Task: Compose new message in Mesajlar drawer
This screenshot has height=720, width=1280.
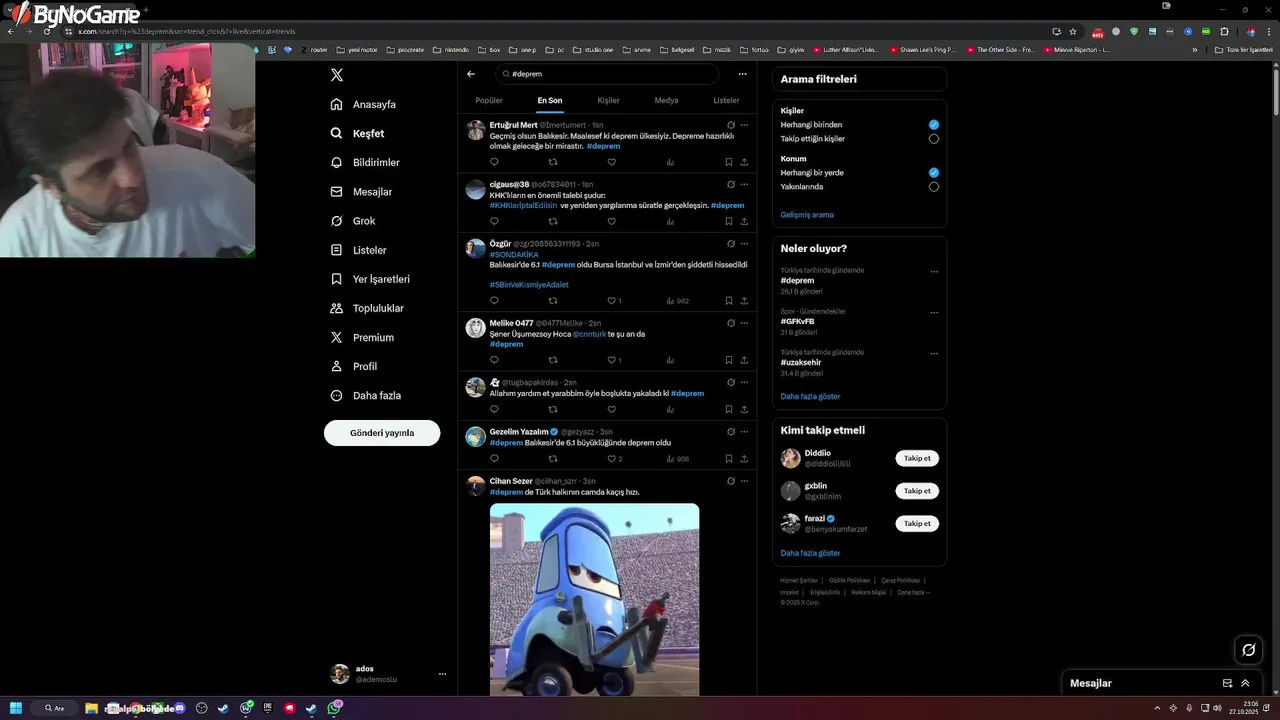Action: 1227,683
